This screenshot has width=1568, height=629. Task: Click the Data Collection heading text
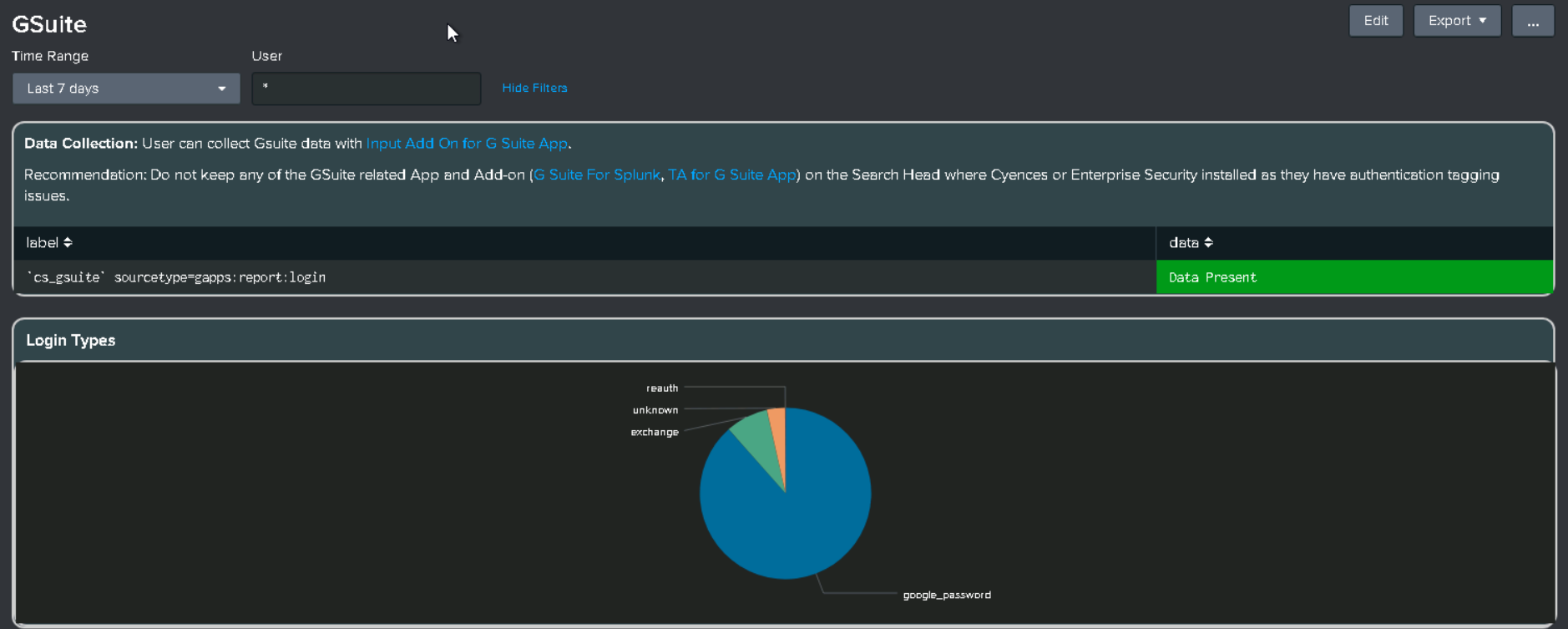(81, 144)
